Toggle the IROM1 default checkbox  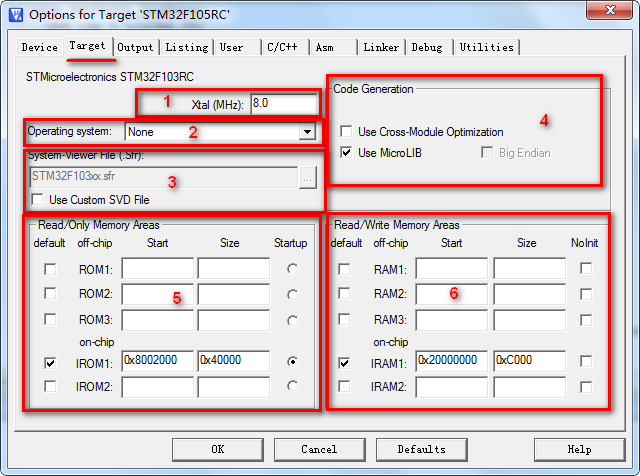click(50, 363)
